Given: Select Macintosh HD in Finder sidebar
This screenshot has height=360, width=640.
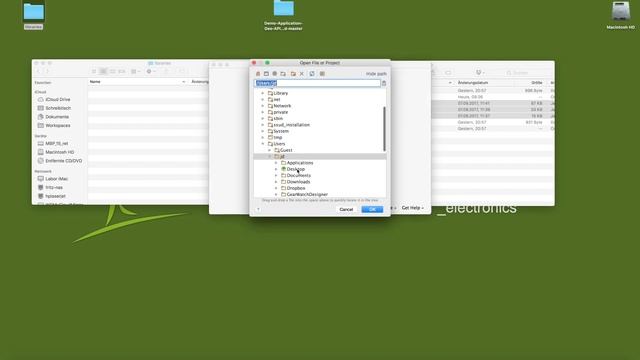Looking at the screenshot, I should (56, 152).
